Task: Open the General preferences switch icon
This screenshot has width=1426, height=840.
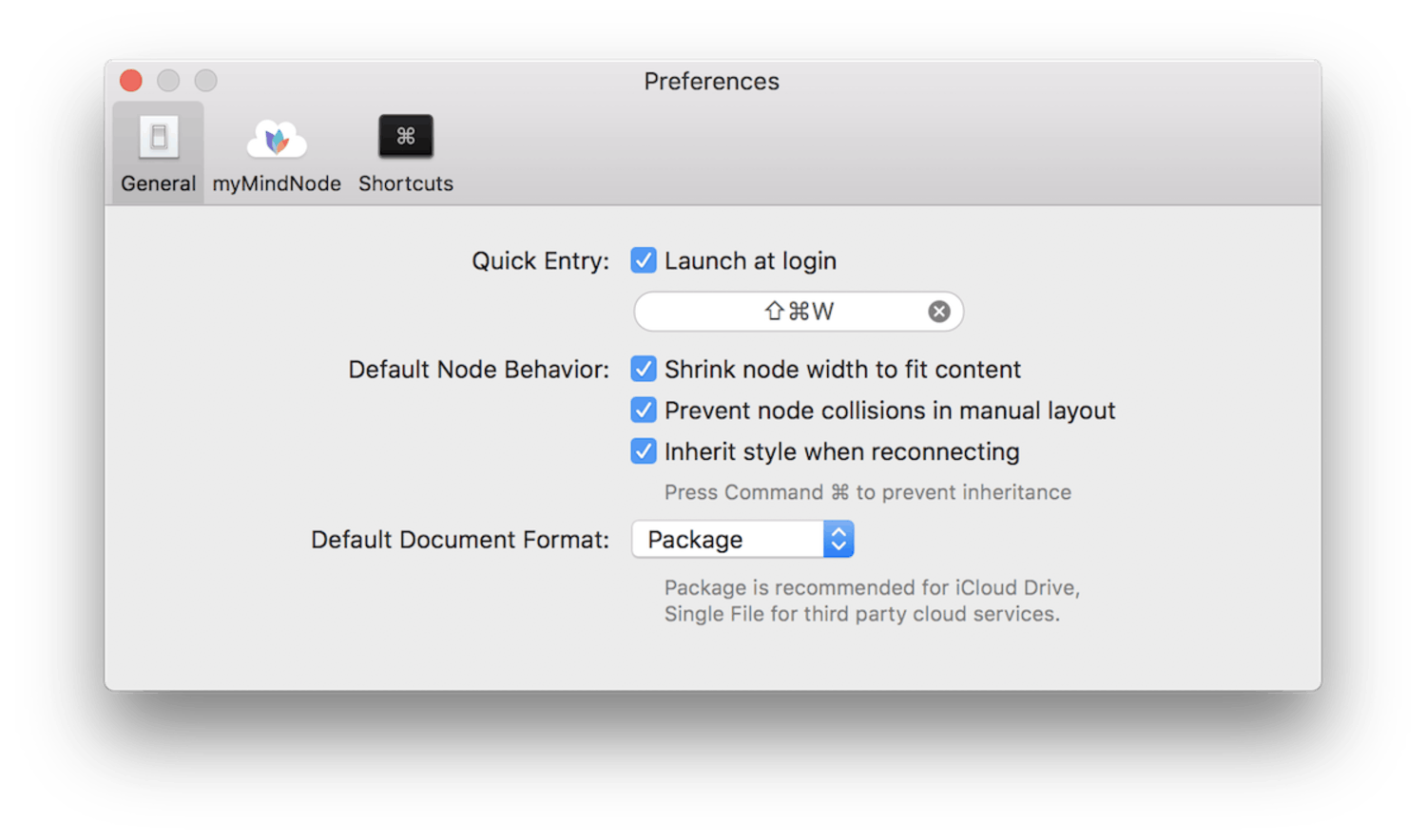Action: point(159,138)
